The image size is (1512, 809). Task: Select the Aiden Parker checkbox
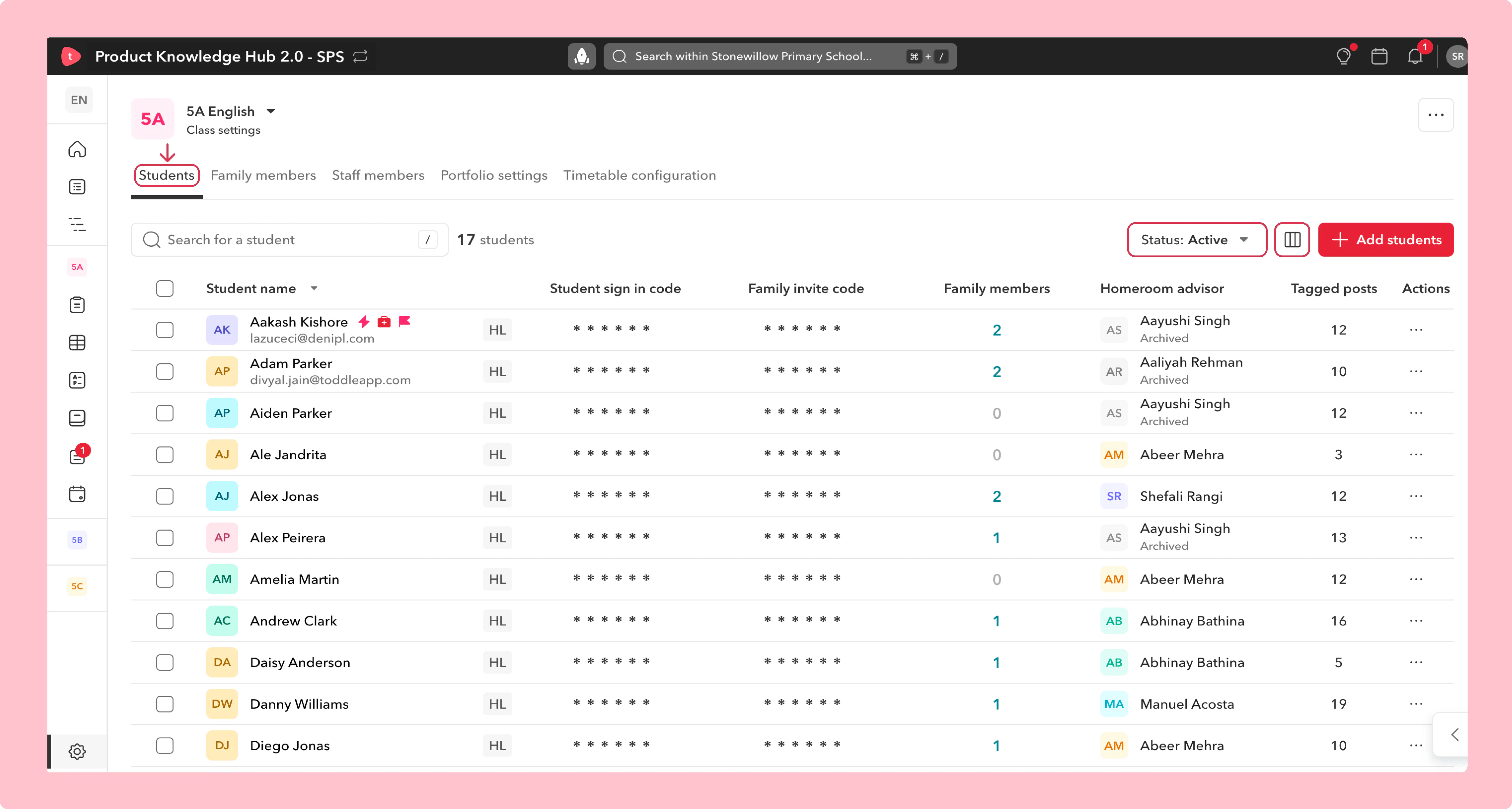pyautogui.click(x=165, y=413)
